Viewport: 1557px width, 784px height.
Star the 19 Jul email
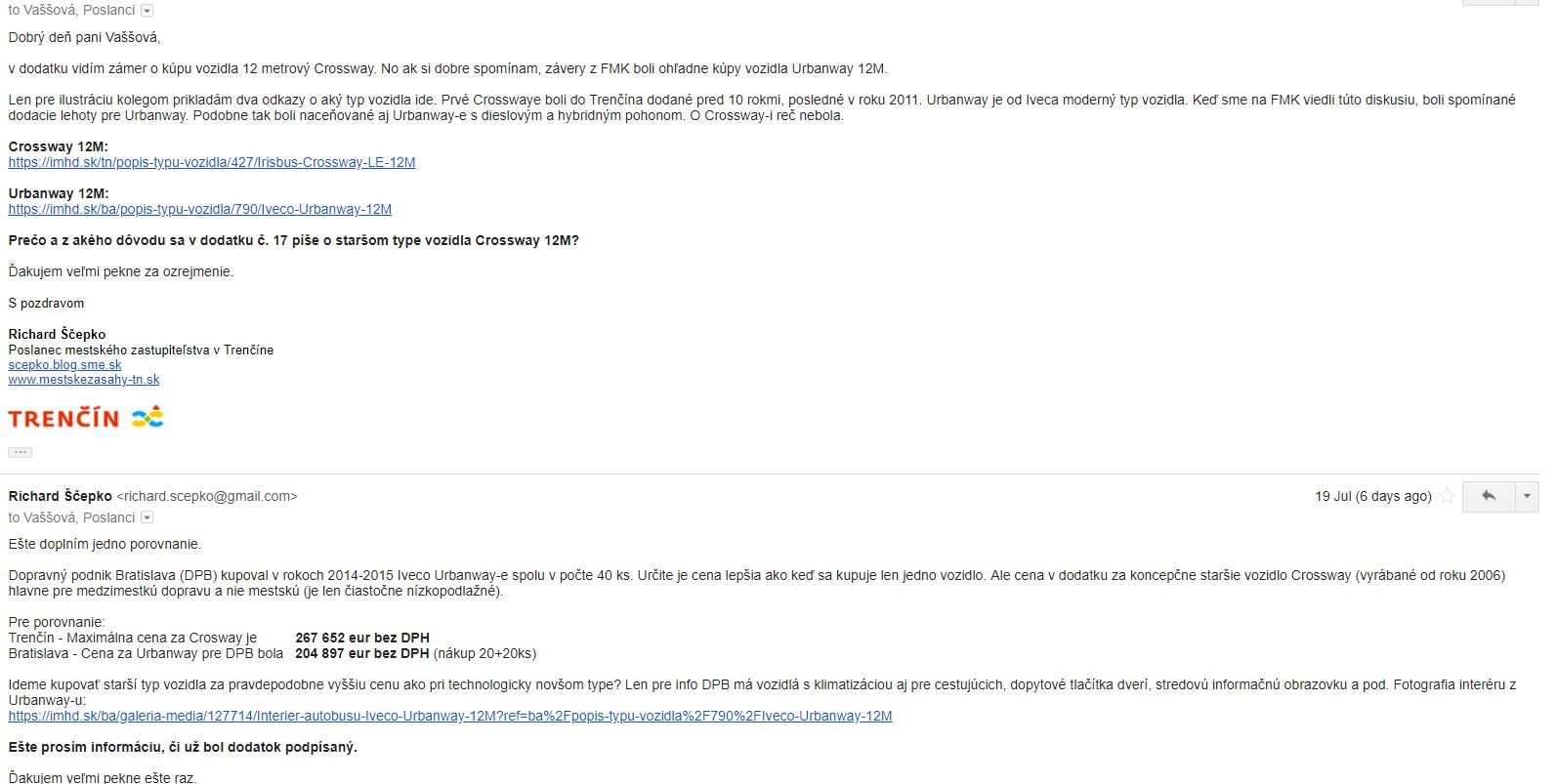1448,496
